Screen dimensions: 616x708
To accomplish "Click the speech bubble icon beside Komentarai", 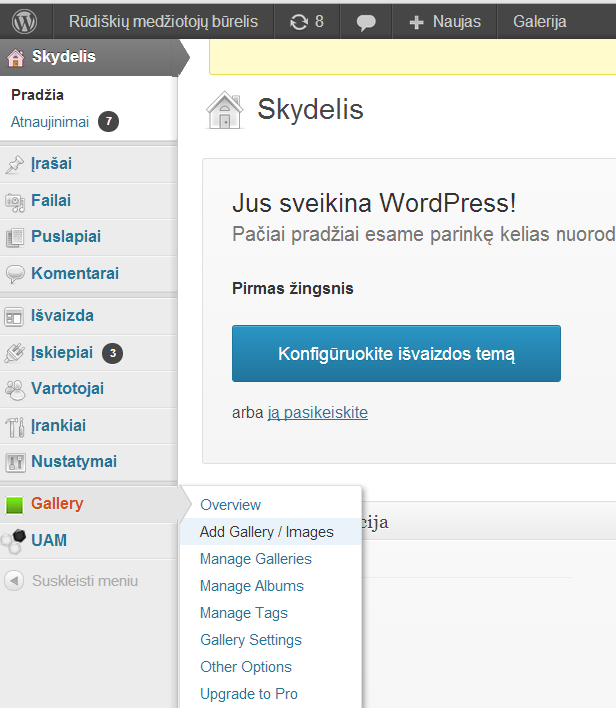I will click(x=14, y=274).
